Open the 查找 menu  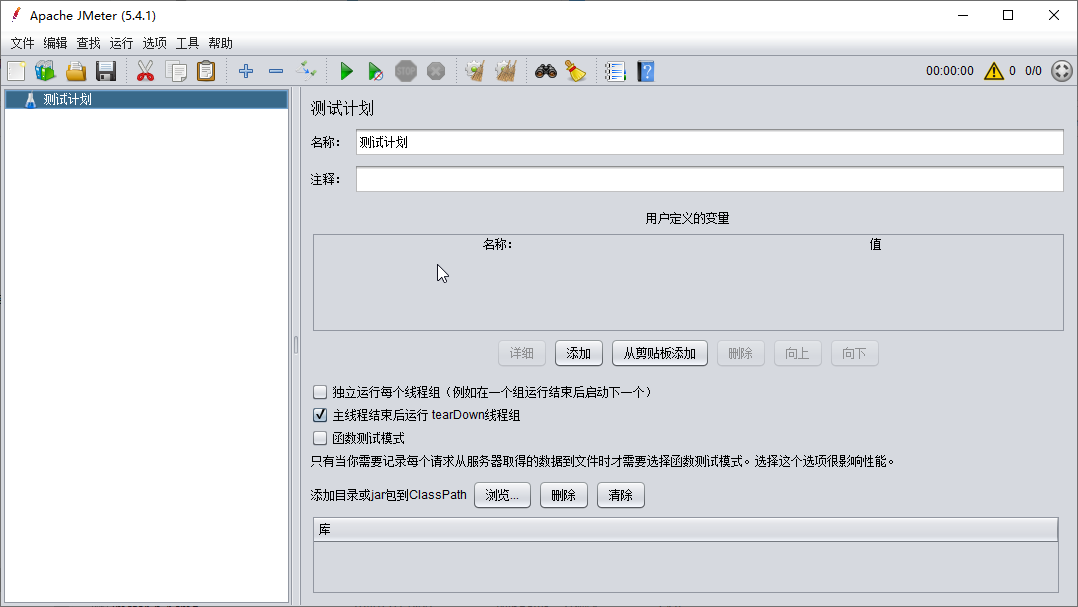click(88, 43)
